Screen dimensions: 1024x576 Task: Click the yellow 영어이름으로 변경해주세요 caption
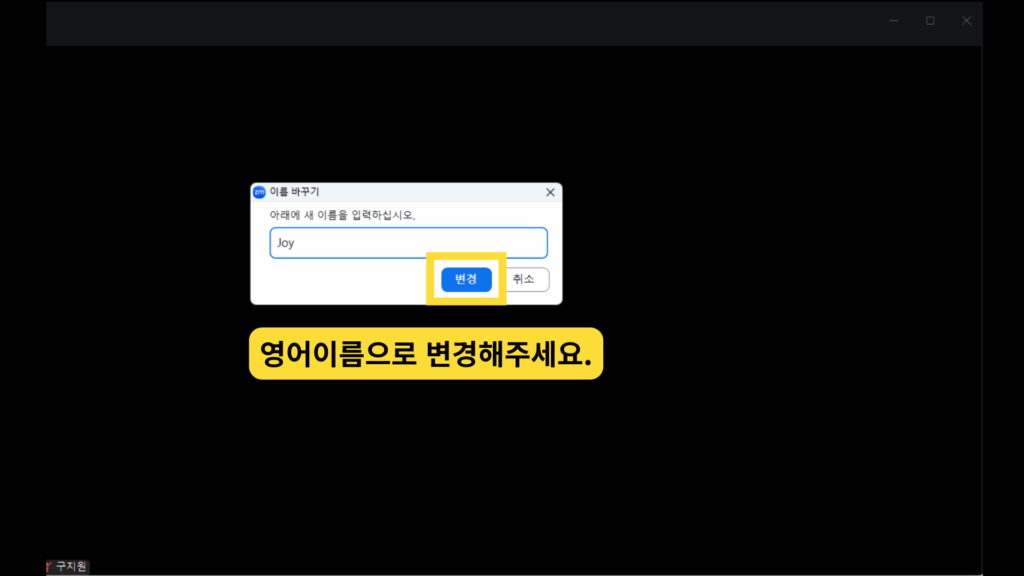[426, 353]
